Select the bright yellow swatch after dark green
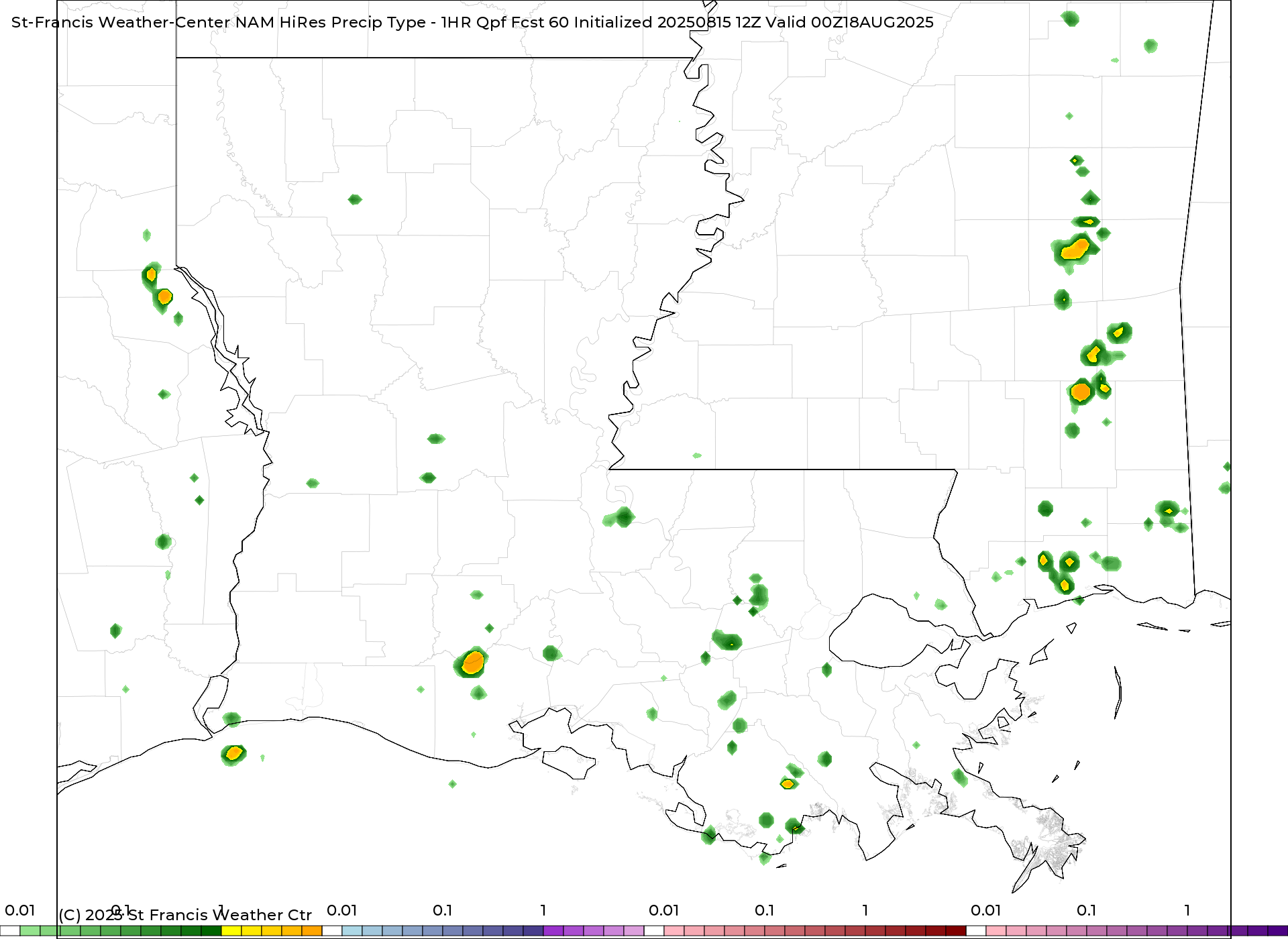This screenshot has height=939, width=1288. point(231,931)
